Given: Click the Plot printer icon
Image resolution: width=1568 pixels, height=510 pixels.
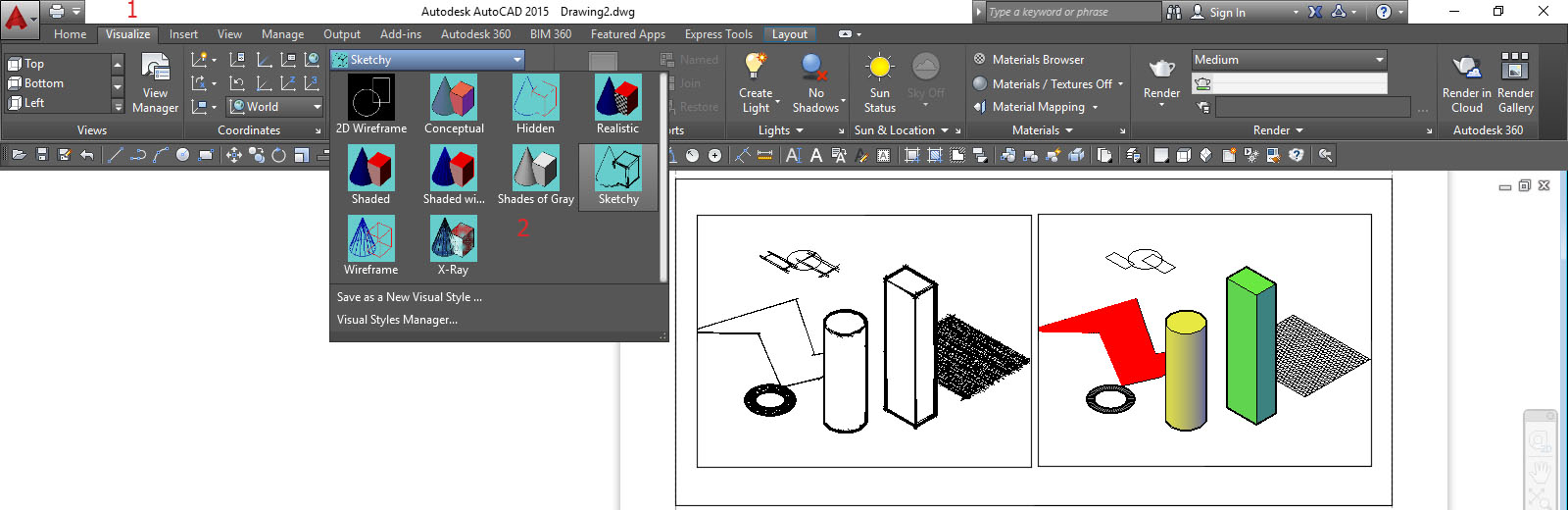Looking at the screenshot, I should [57, 12].
